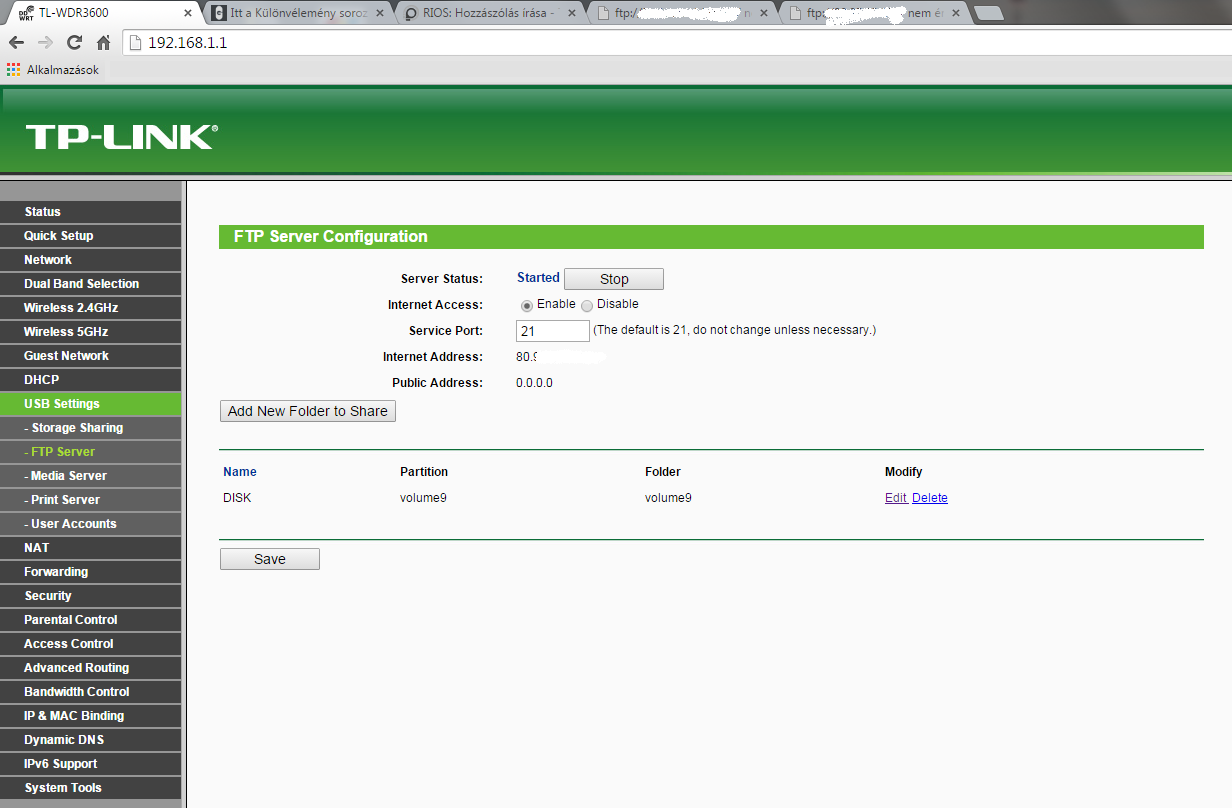The height and width of the screenshot is (808, 1232).
Task: Open the DHCP menu
Action: 91,380
